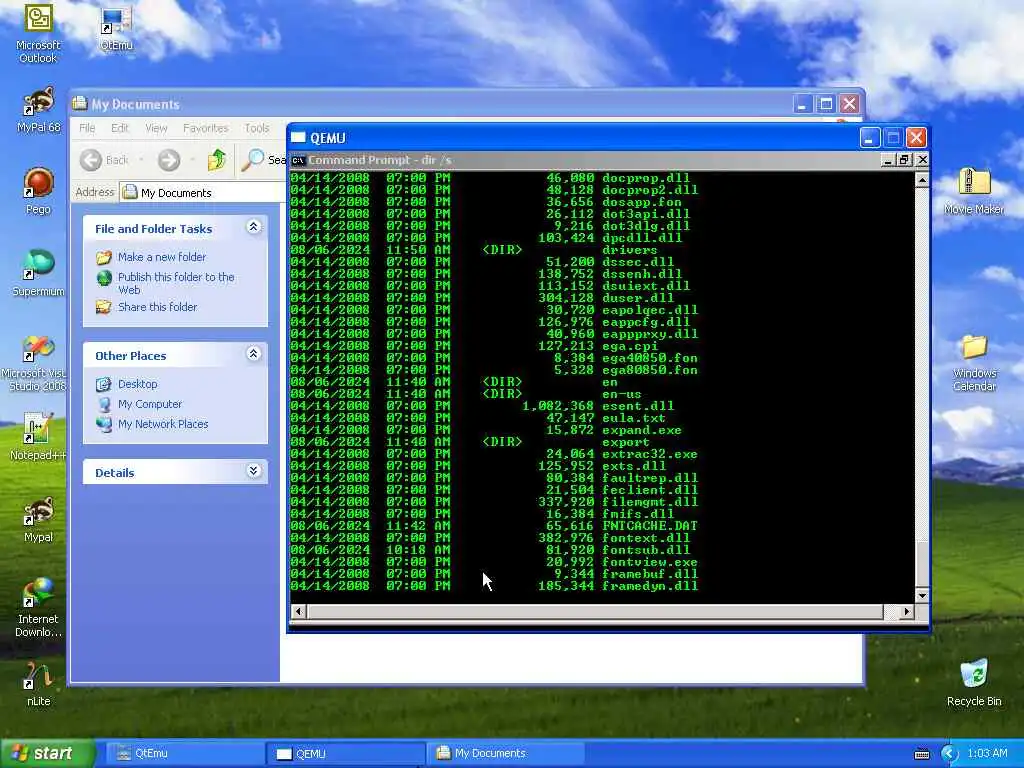Screen dimensions: 1024x768
Task: Click Make a new folder link
Action: 161,257
